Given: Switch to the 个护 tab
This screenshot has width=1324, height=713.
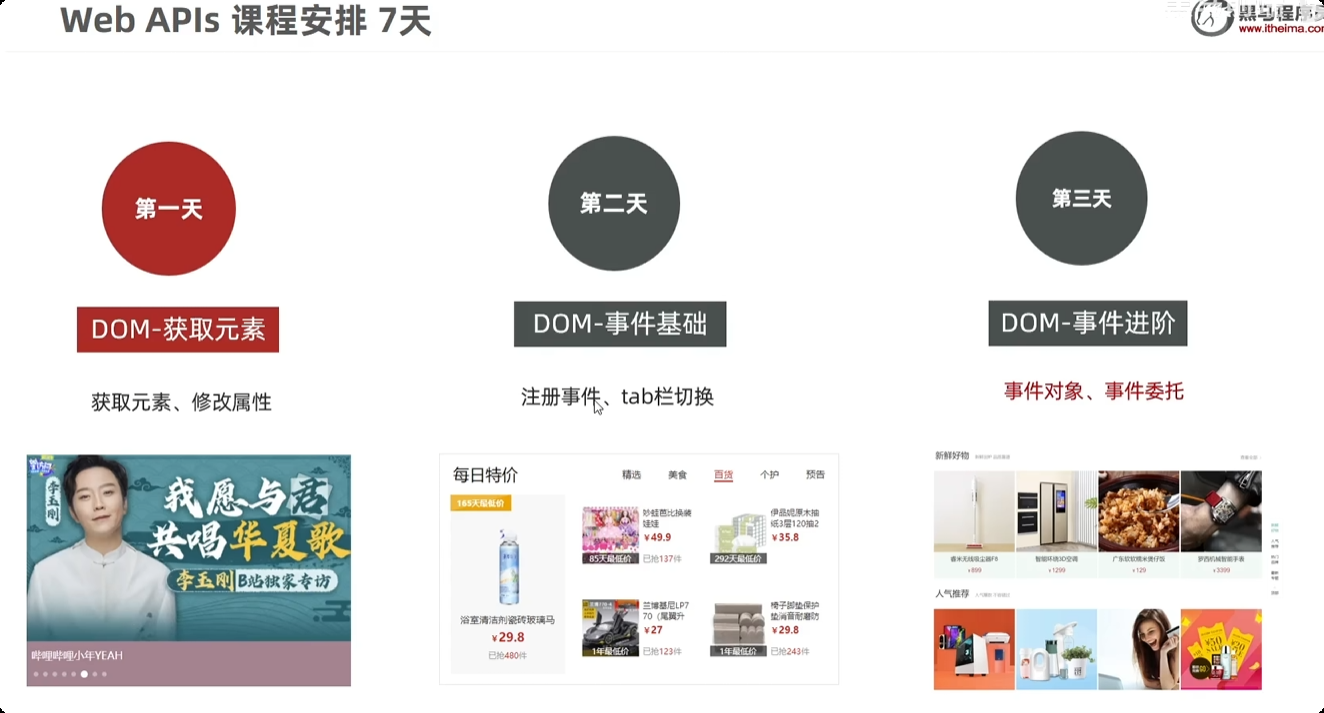Looking at the screenshot, I should (769, 475).
